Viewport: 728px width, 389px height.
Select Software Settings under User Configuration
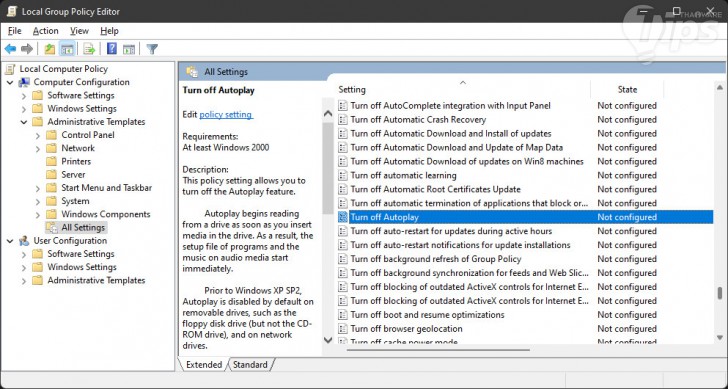coord(81,254)
